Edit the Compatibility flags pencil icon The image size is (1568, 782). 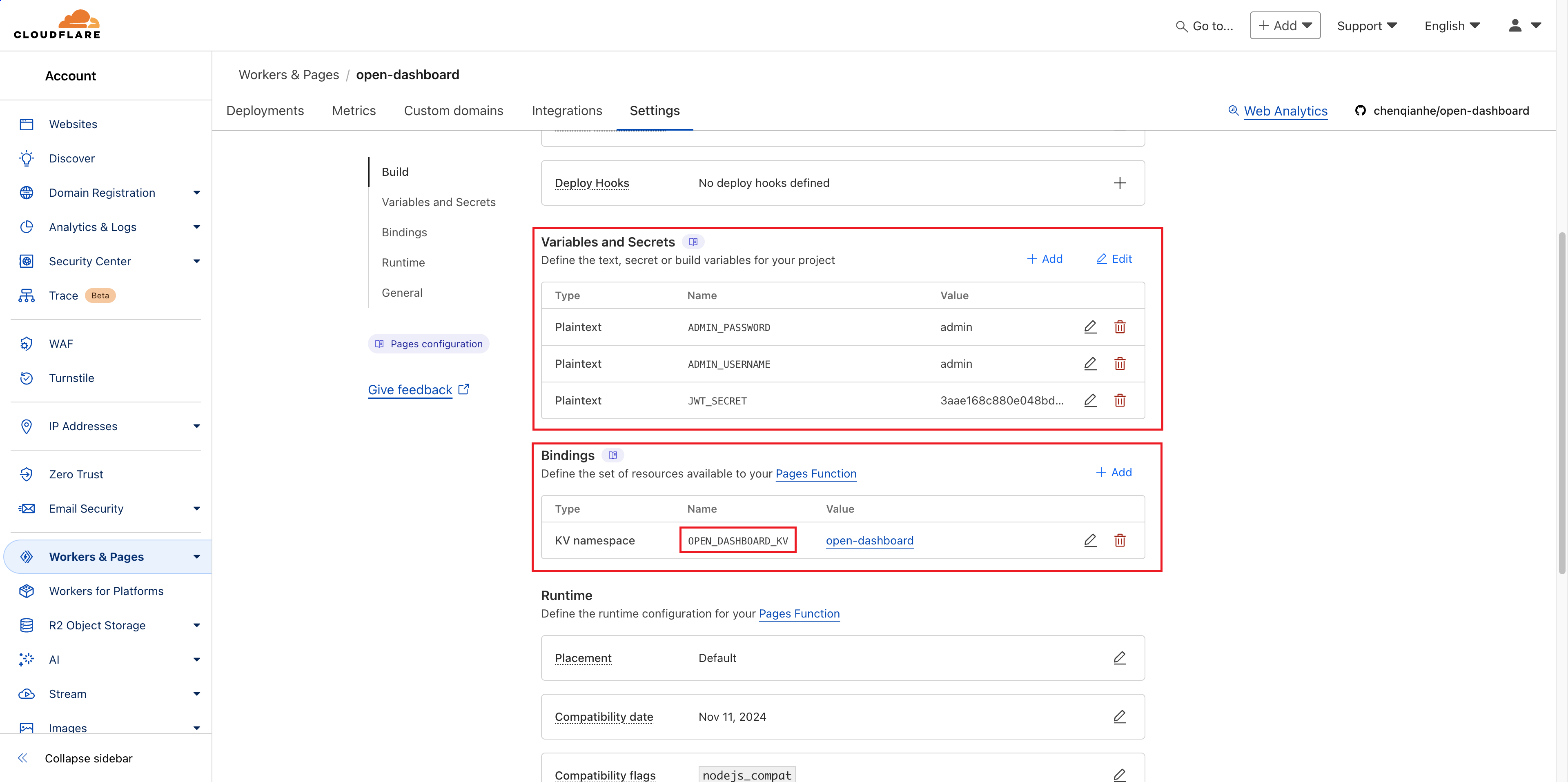[x=1119, y=775]
